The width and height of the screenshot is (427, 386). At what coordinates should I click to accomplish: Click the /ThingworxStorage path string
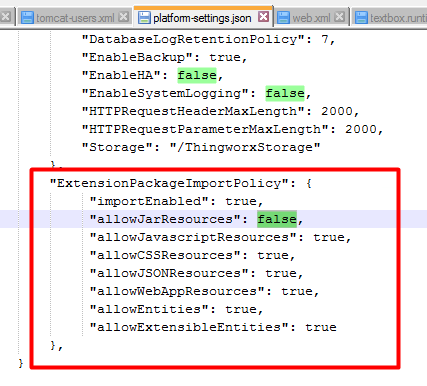[x=245, y=147]
